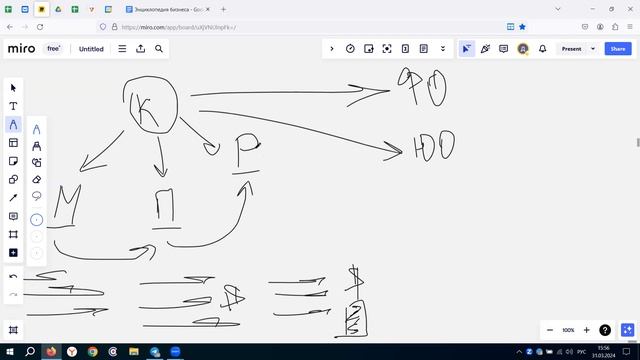Open the browser application menu
Viewport: 640px width, 360px height.
point(630,27)
